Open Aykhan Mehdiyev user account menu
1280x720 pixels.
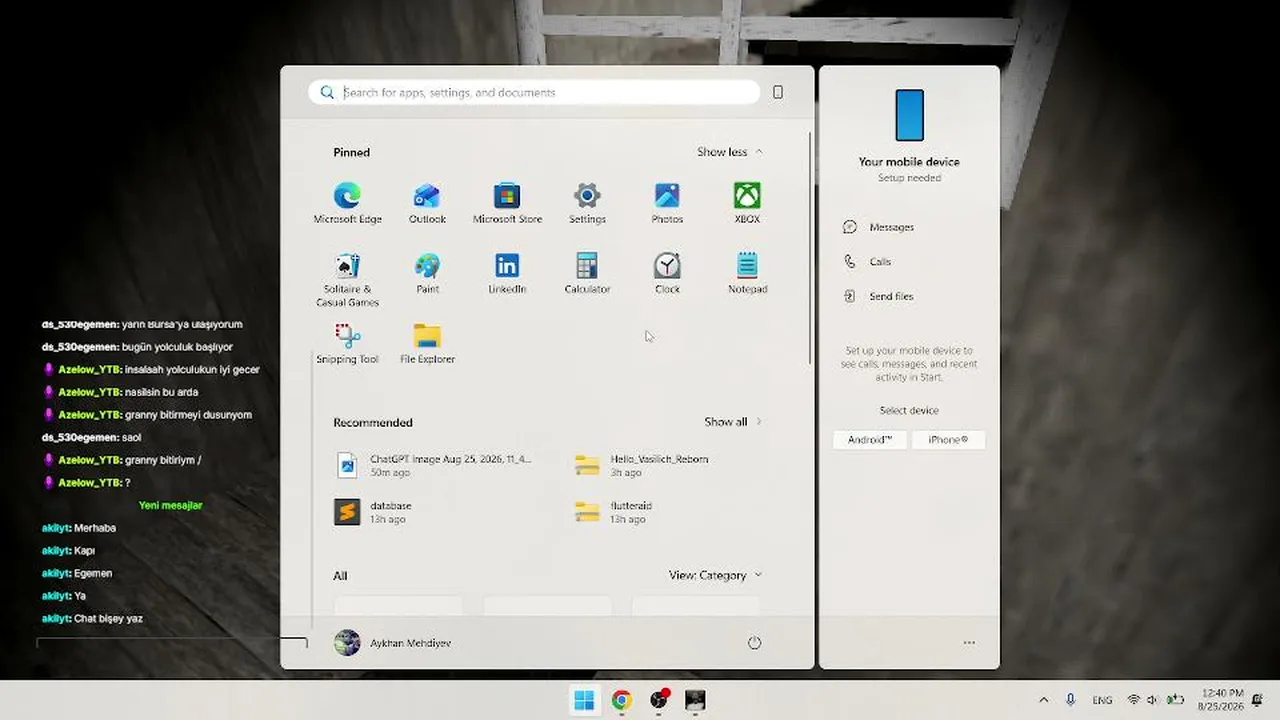click(393, 643)
